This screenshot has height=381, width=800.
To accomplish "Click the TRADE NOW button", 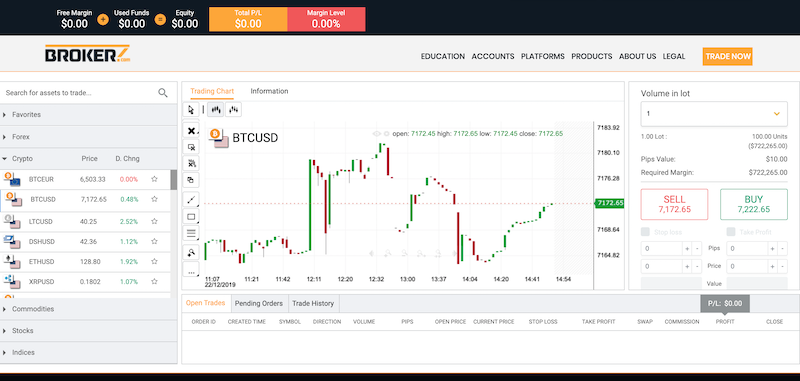I will pos(728,57).
